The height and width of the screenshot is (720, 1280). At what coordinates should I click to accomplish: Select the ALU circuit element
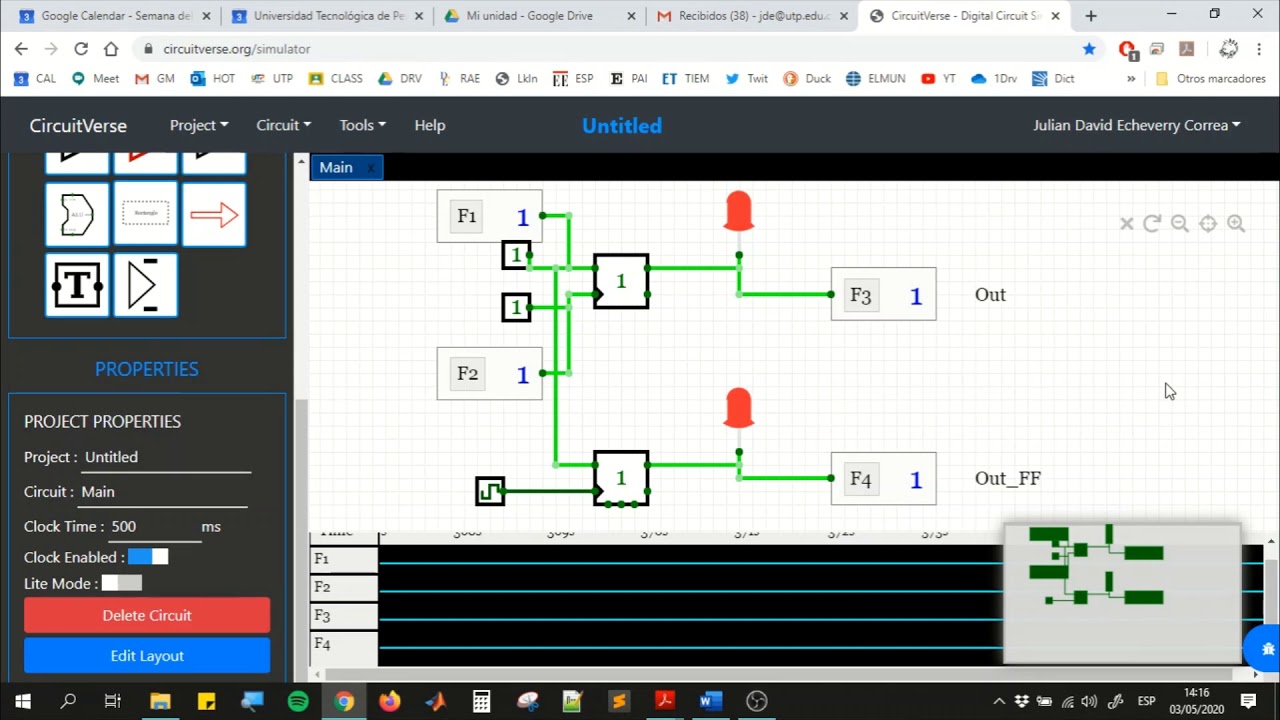[77, 214]
